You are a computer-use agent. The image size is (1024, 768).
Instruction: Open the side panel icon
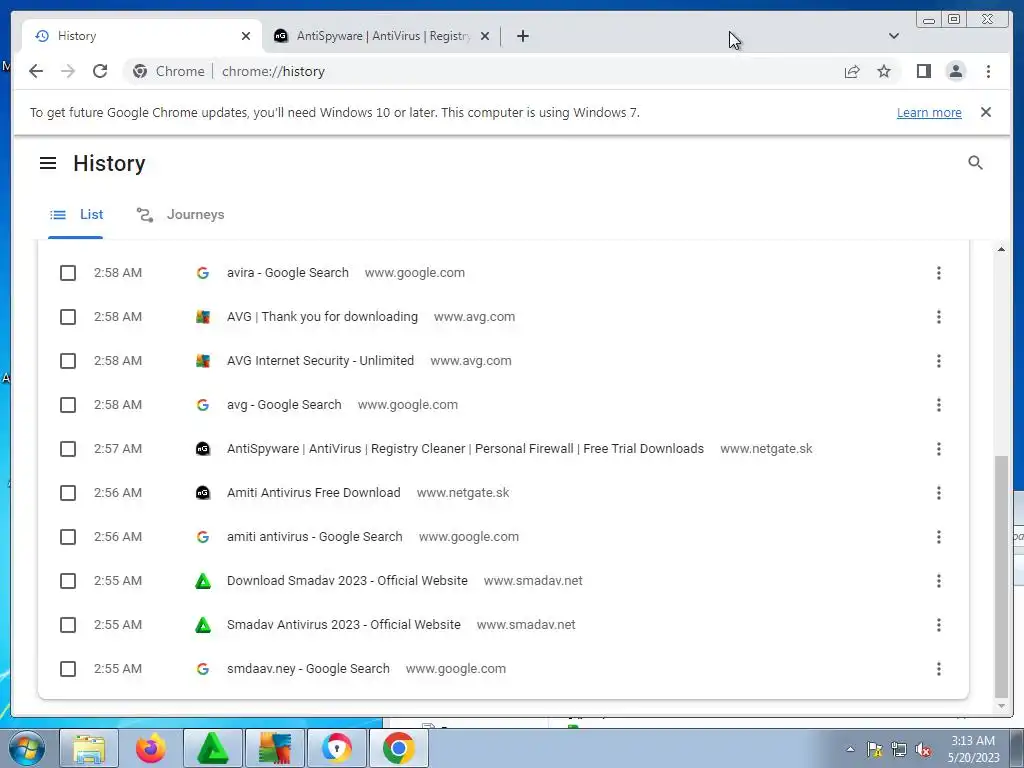923,71
